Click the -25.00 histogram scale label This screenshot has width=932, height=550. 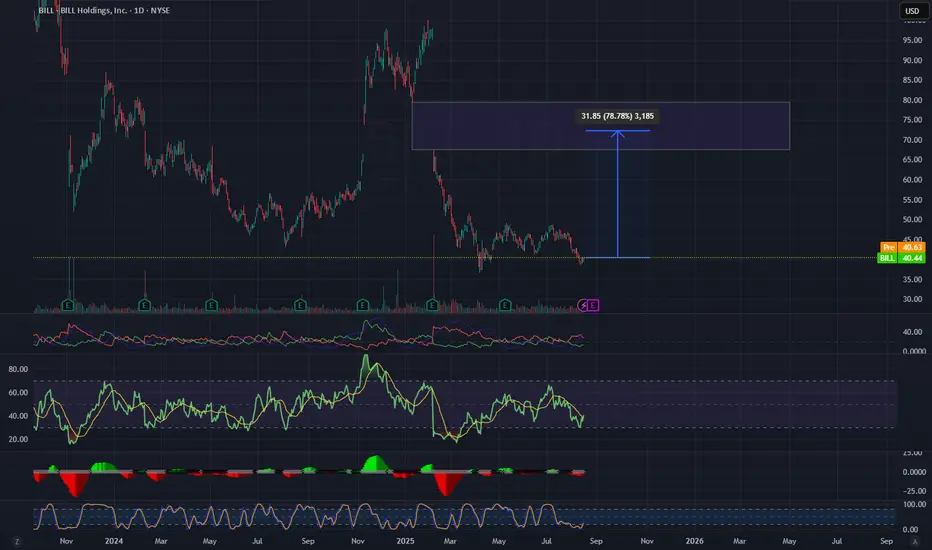coord(913,491)
